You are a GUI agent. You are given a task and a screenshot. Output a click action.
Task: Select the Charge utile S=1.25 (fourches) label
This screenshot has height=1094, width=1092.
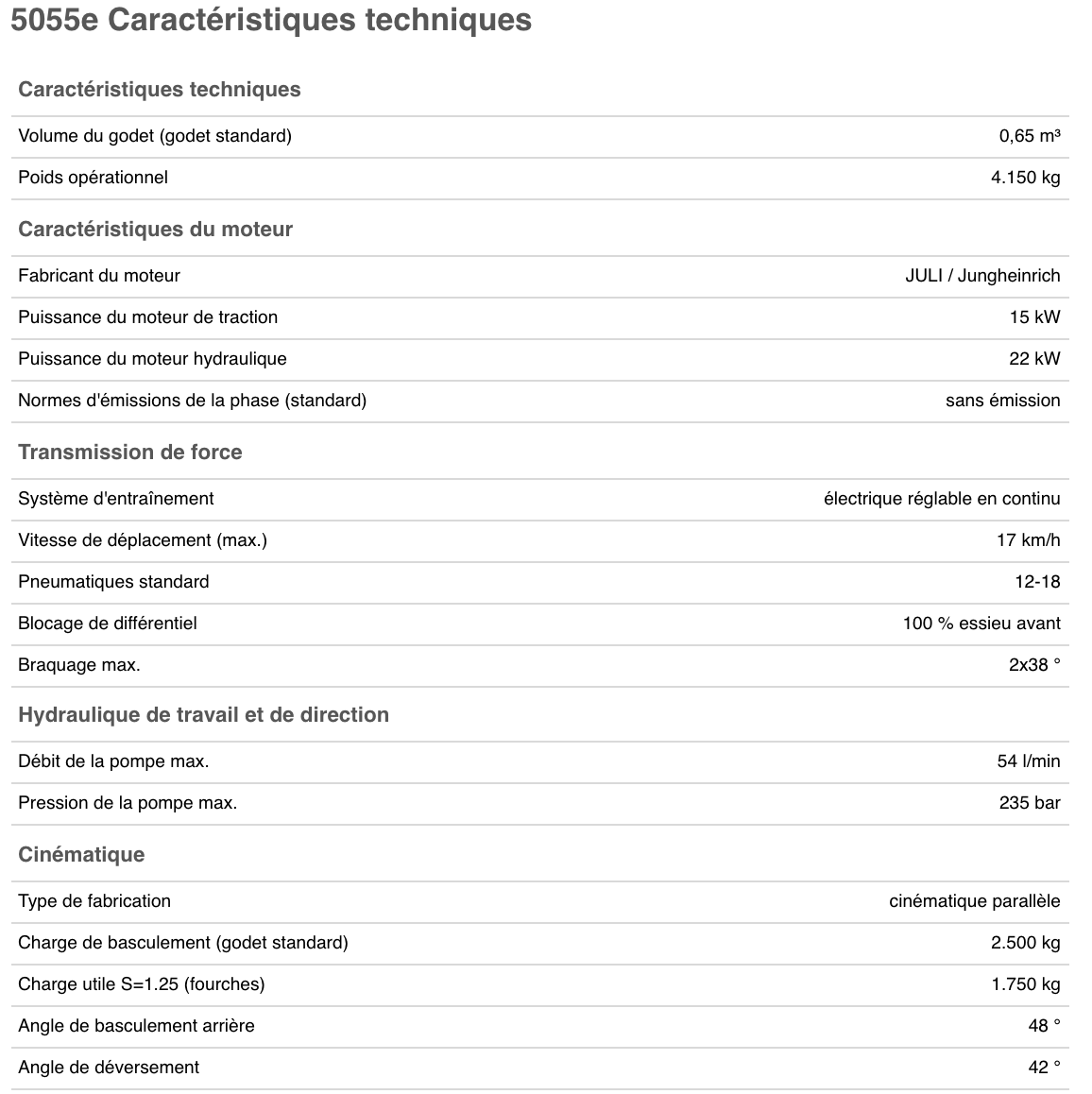pyautogui.click(x=141, y=984)
